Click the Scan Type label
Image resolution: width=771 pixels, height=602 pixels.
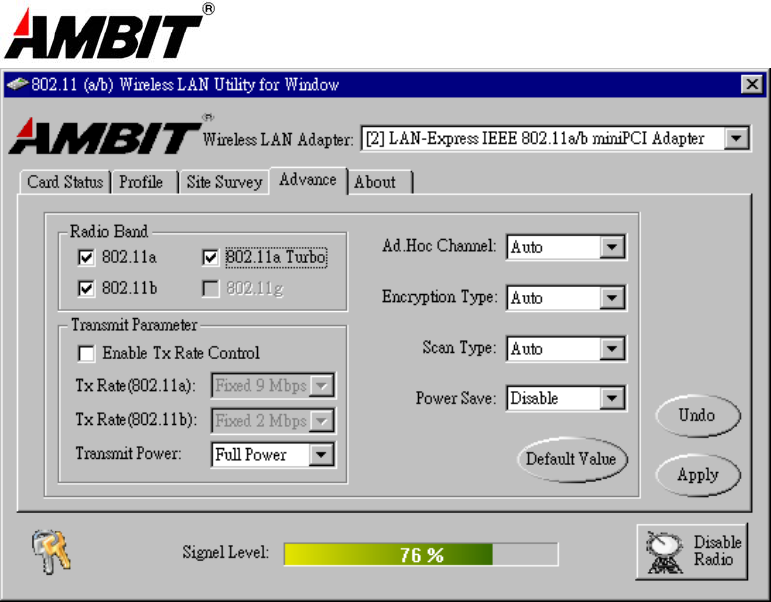click(x=460, y=348)
